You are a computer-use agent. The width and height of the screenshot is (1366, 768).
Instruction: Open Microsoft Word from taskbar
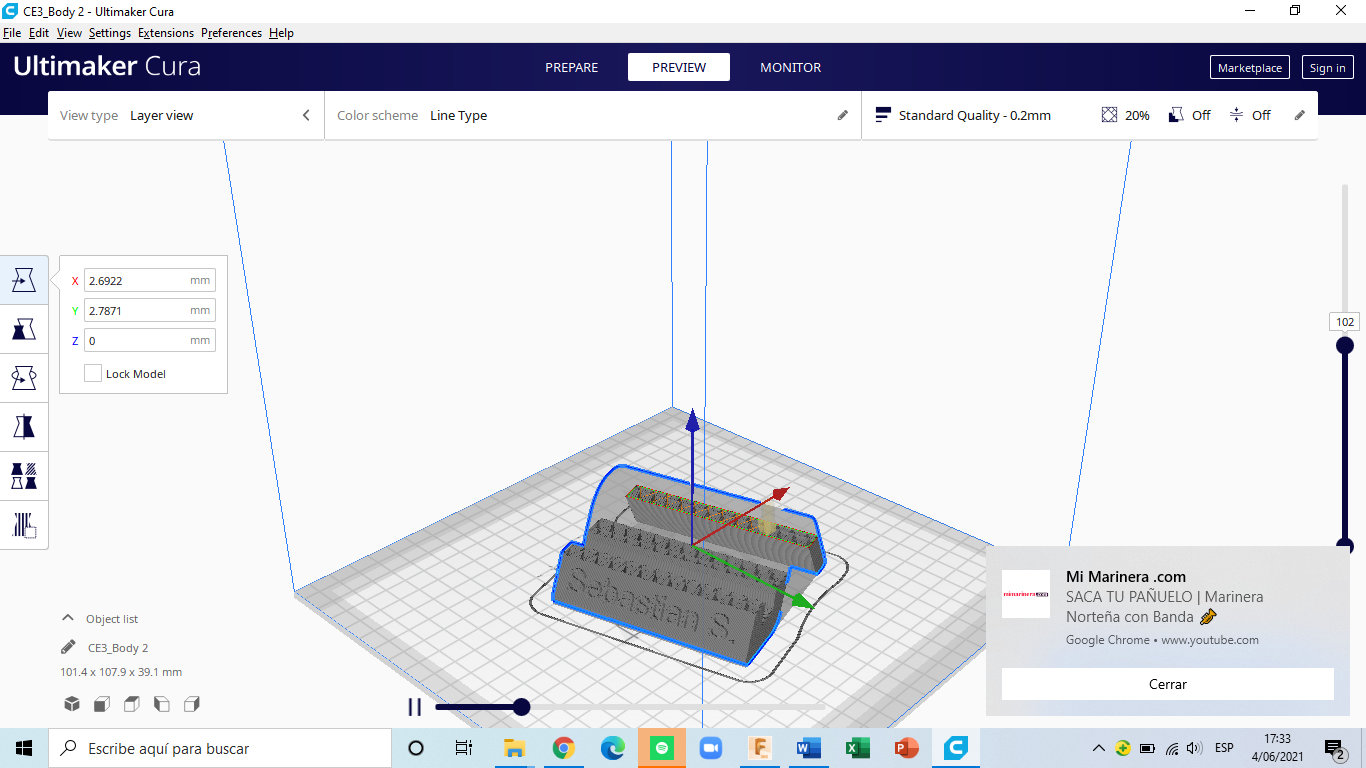pos(808,748)
